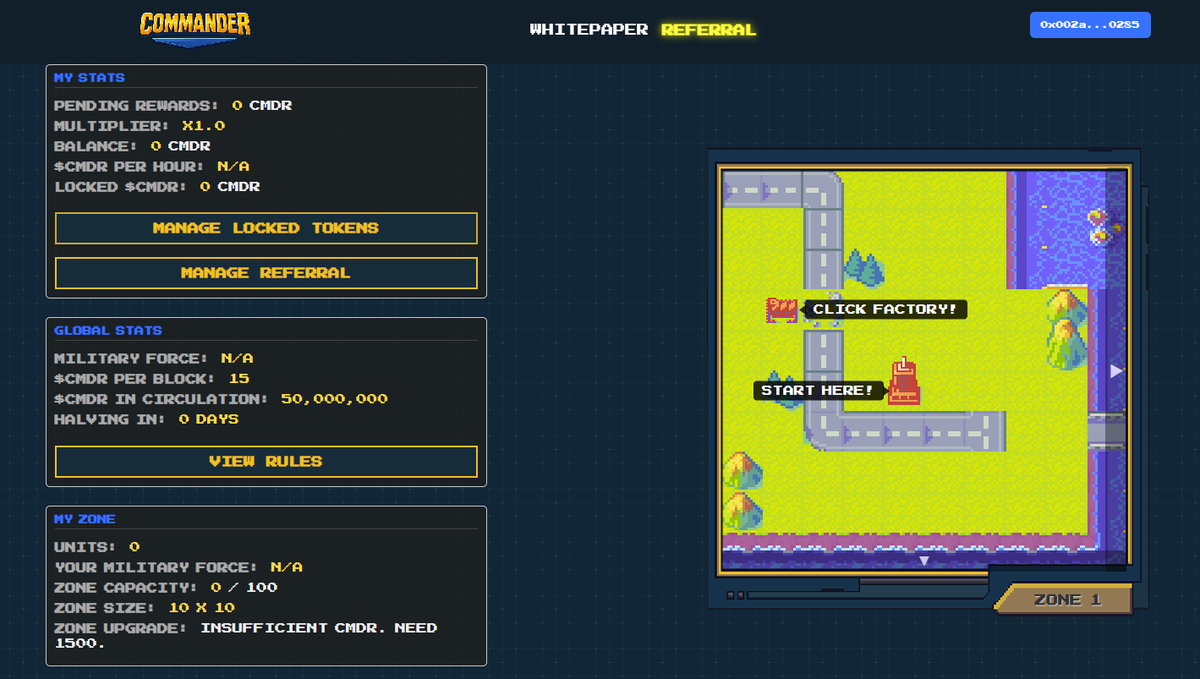Image resolution: width=1200 pixels, height=679 pixels.
Task: Click Zone Capacity 0 / 100 line
Action: pos(166,588)
